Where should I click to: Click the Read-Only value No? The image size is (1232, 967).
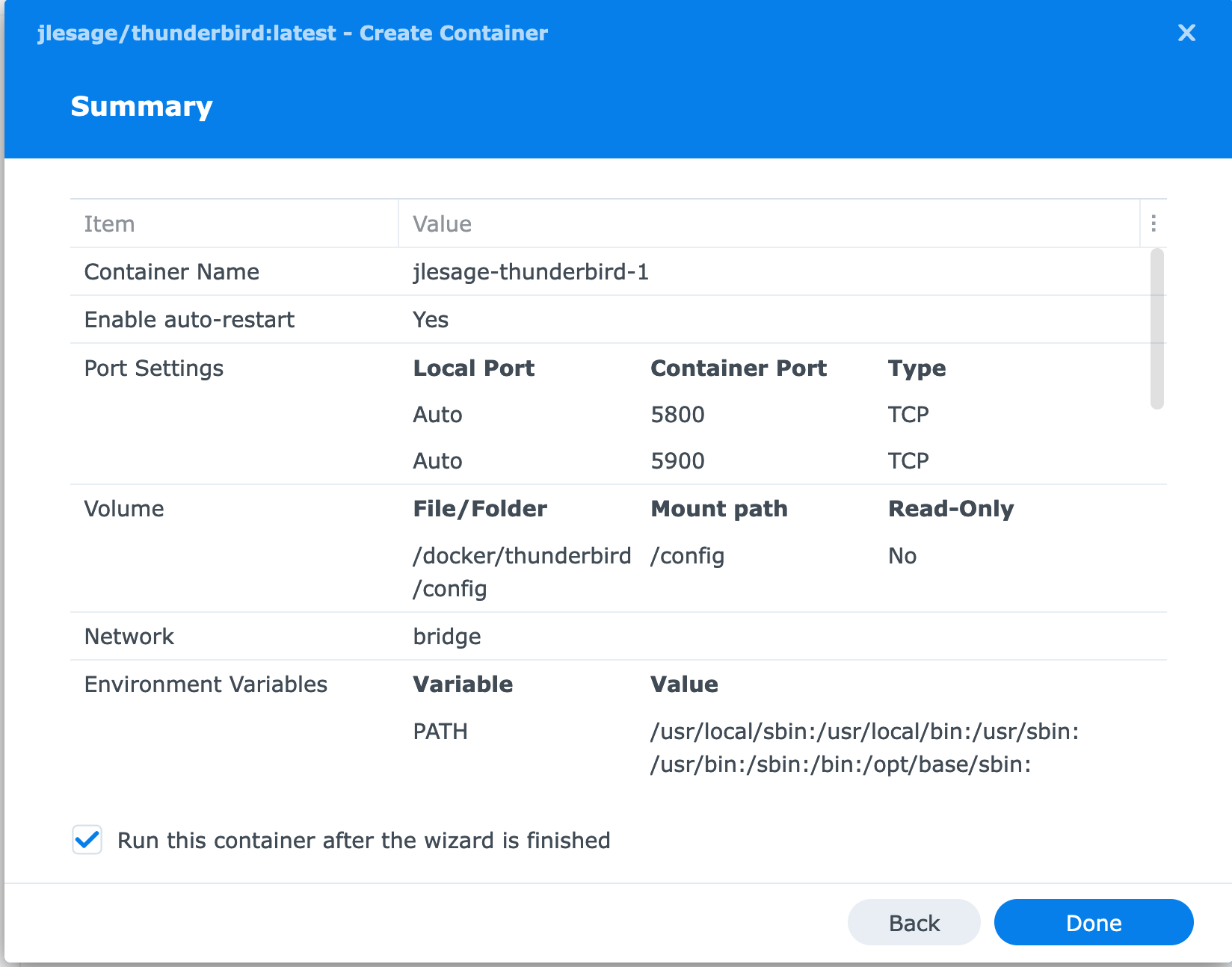(902, 556)
